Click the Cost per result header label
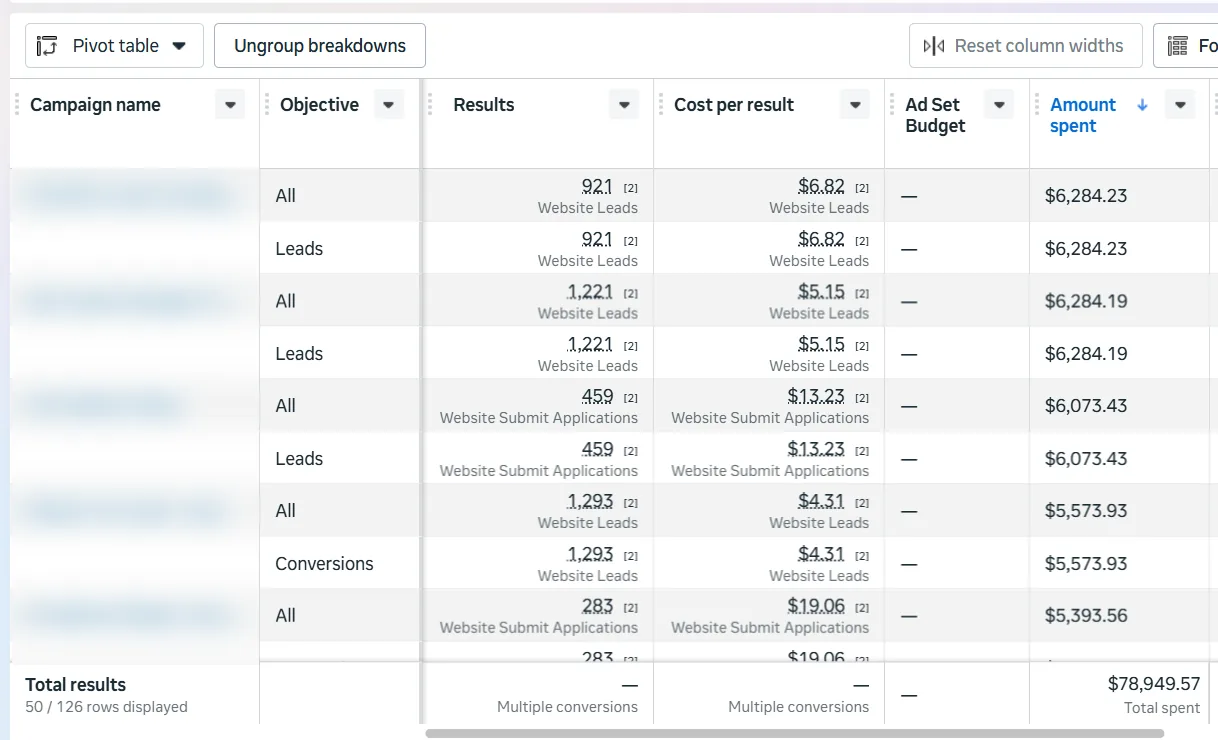This screenshot has height=740, width=1218. coord(734,105)
